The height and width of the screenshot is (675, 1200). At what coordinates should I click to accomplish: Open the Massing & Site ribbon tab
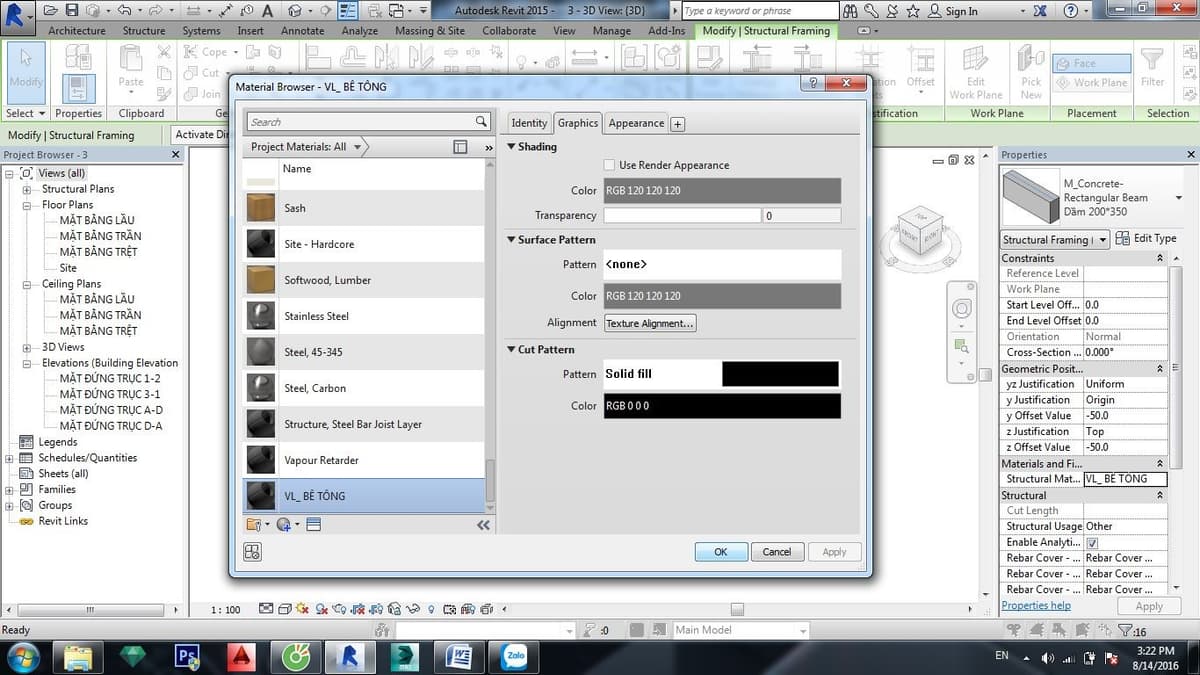430,31
